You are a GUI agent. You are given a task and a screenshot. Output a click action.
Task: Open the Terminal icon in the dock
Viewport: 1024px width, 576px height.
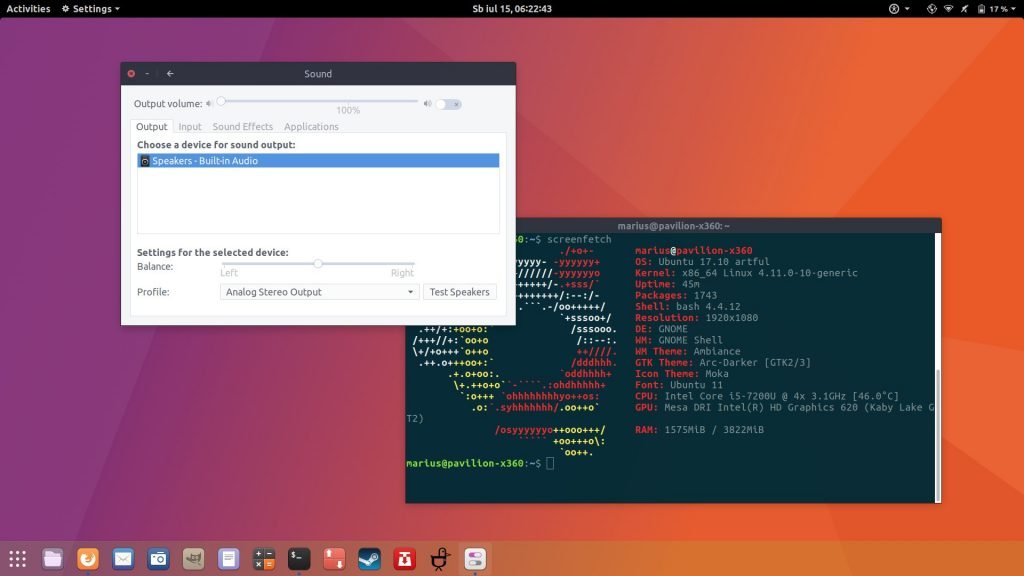[x=299, y=558]
